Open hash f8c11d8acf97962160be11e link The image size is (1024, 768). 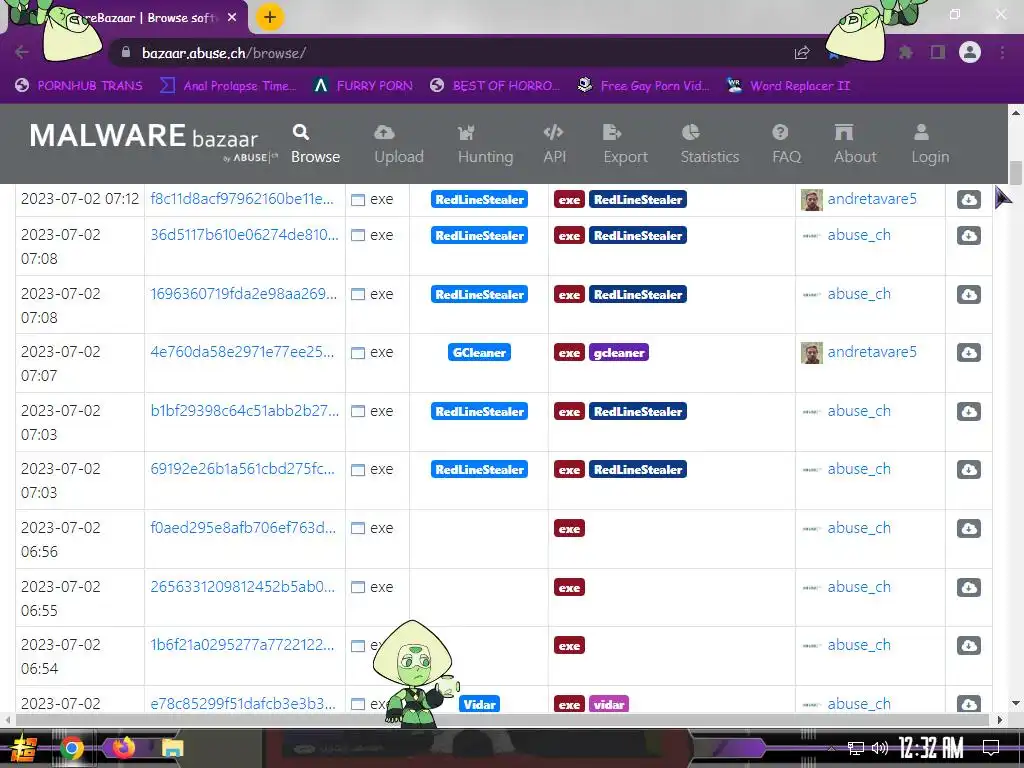pos(242,199)
